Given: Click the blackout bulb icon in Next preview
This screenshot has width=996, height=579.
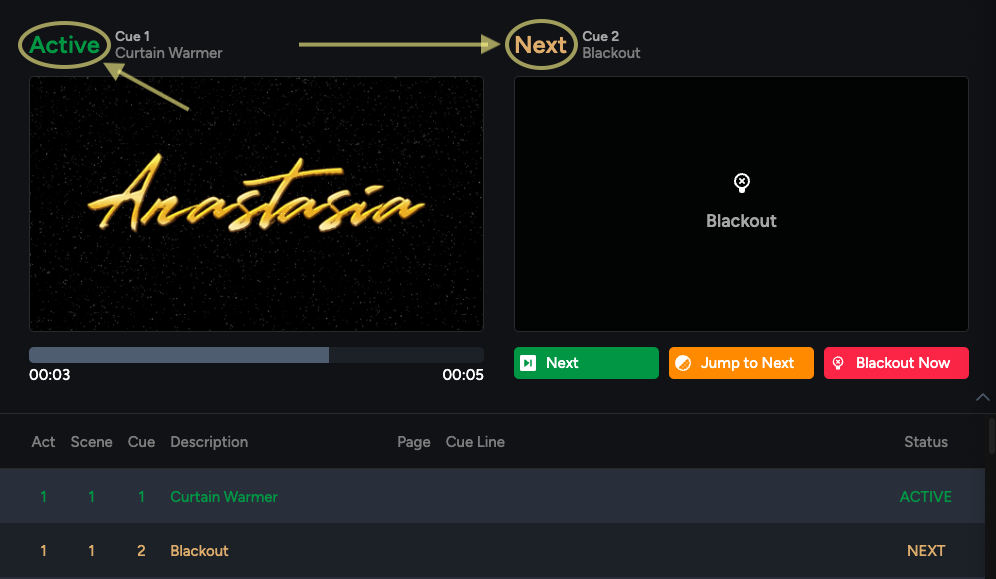Looking at the screenshot, I should pyautogui.click(x=741, y=183).
